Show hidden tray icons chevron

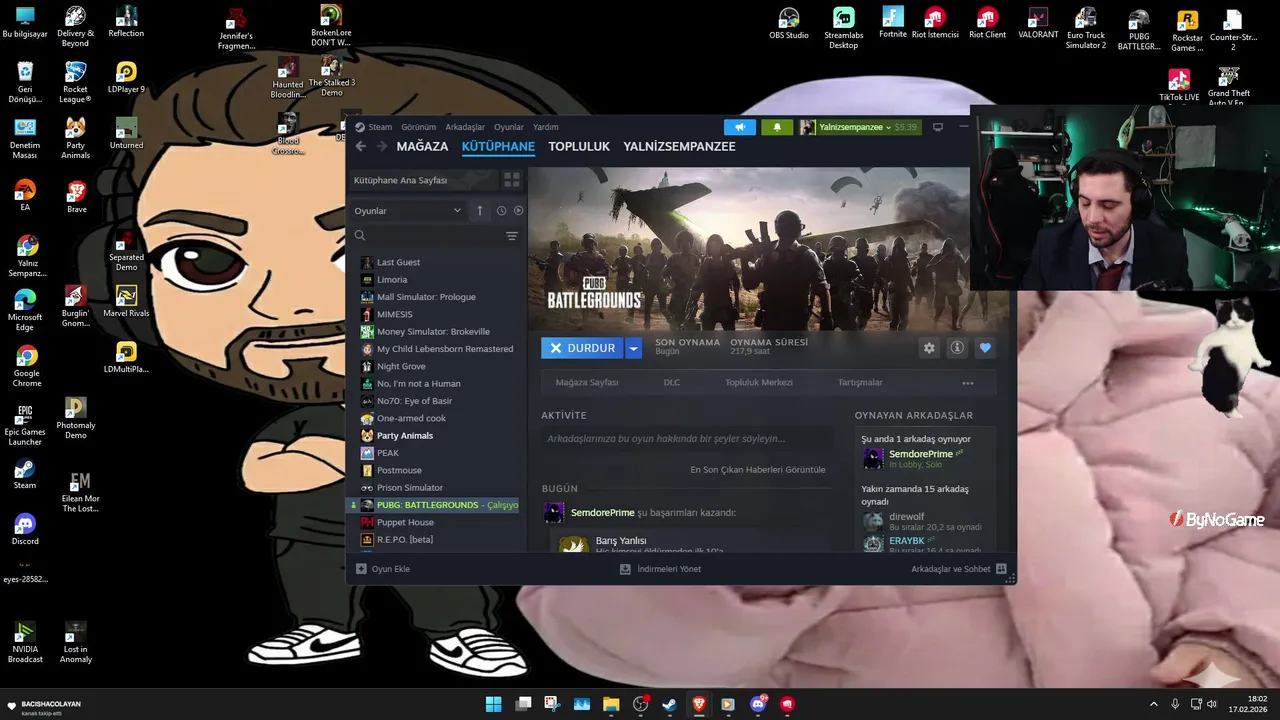1153,704
